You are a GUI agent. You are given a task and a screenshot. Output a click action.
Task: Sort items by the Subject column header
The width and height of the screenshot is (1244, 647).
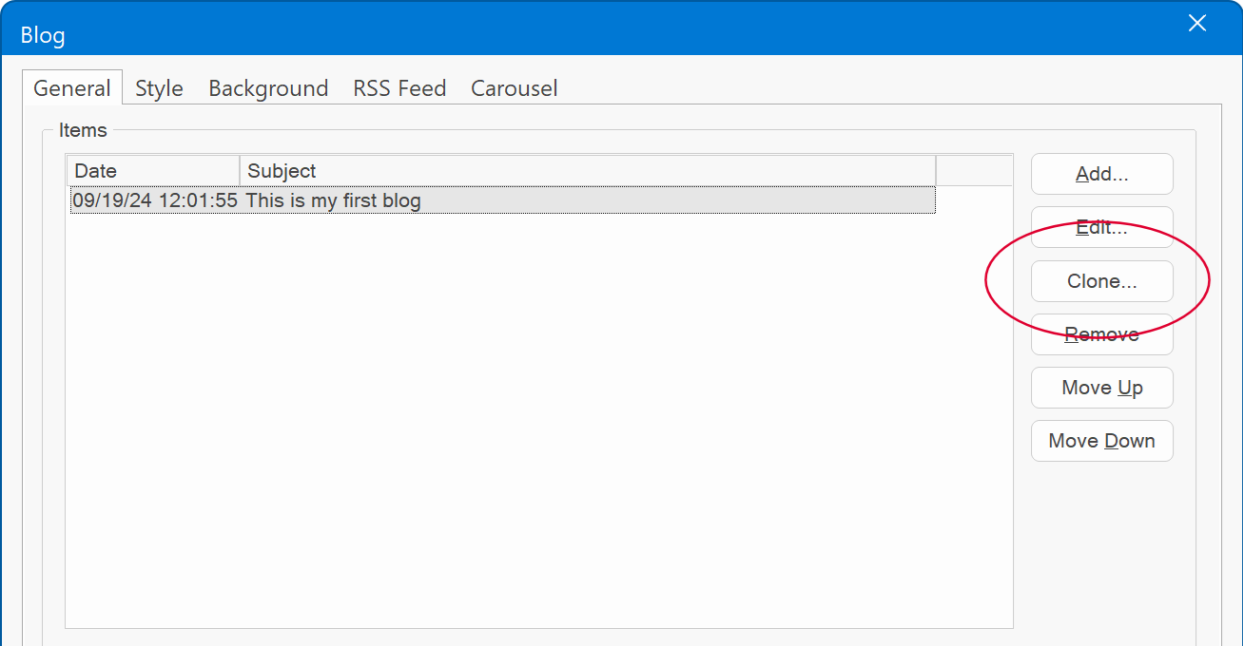tap(588, 171)
